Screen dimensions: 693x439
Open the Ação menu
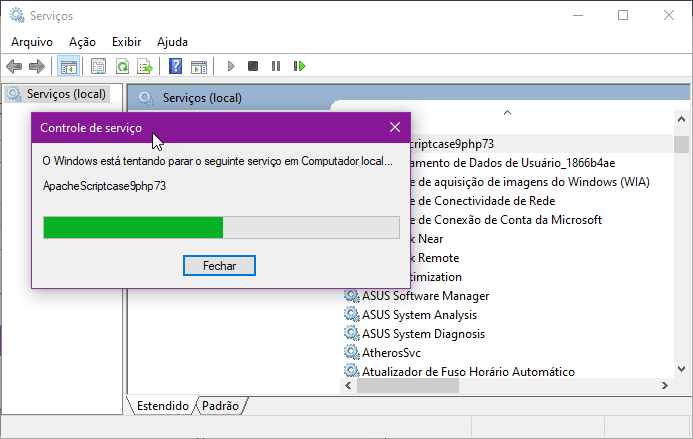(x=82, y=42)
